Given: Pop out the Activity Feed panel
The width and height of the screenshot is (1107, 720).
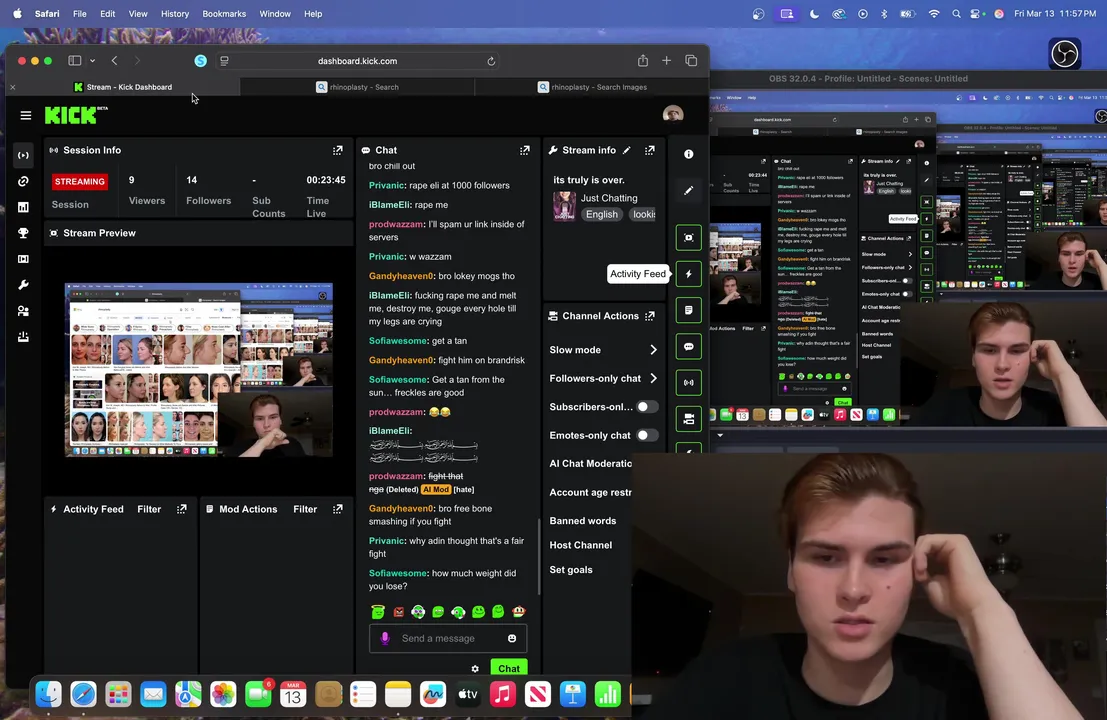Looking at the screenshot, I should (181, 509).
